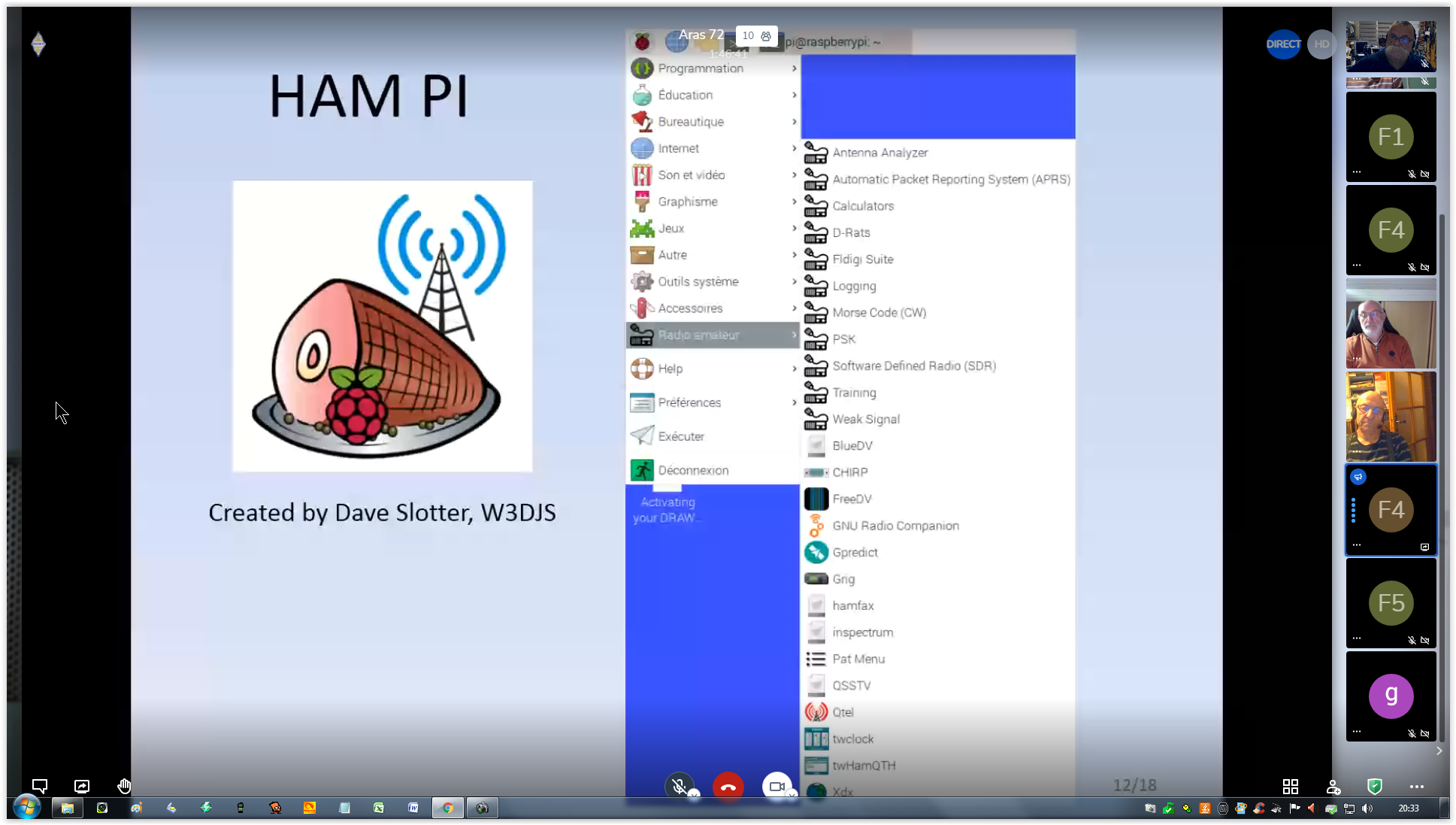Click the twclock item
The width and height of the screenshot is (1456, 825).
point(938,739)
